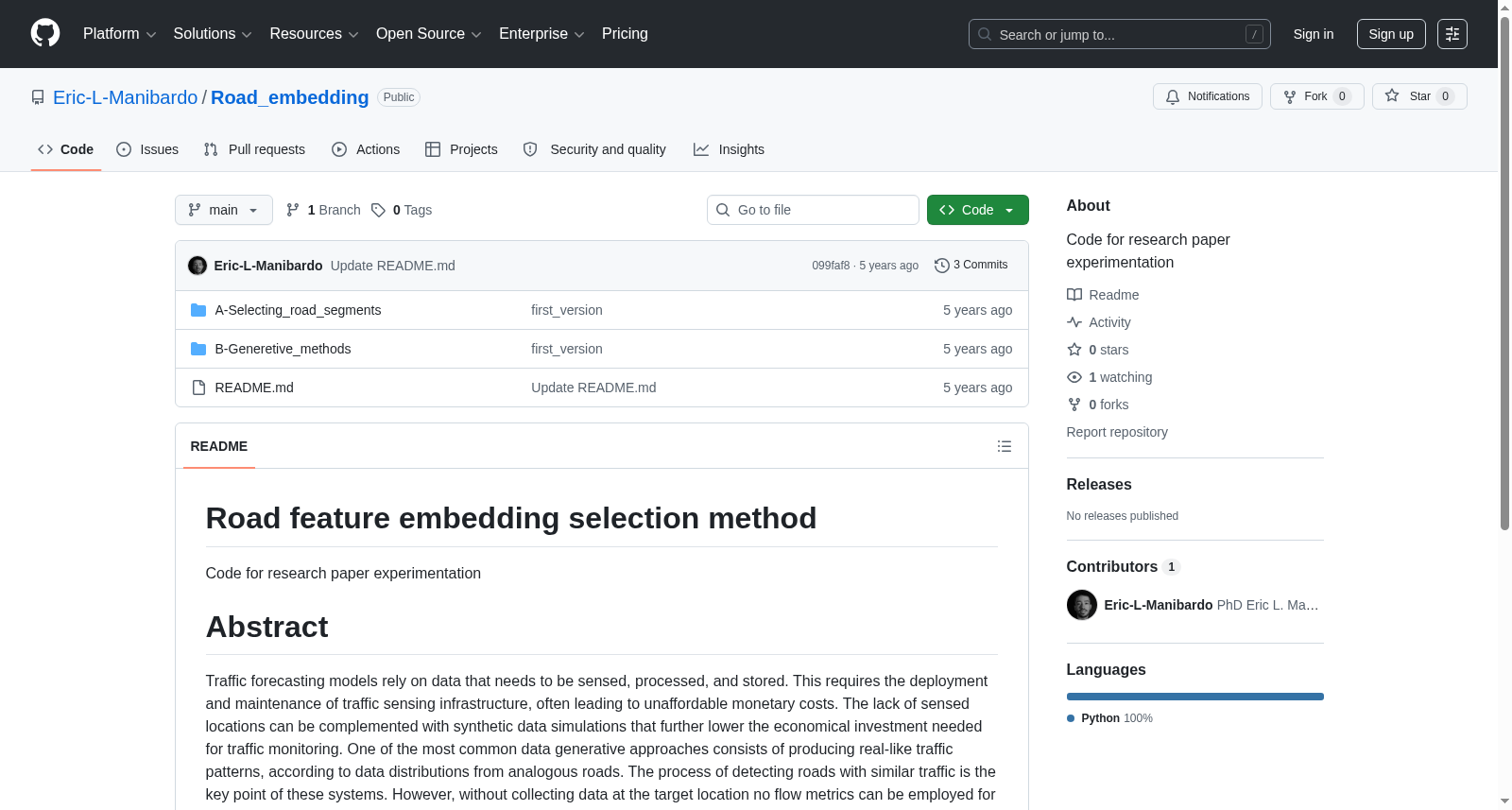The height and width of the screenshot is (810, 1512).
Task: Click the Issues circle icon
Action: (124, 149)
